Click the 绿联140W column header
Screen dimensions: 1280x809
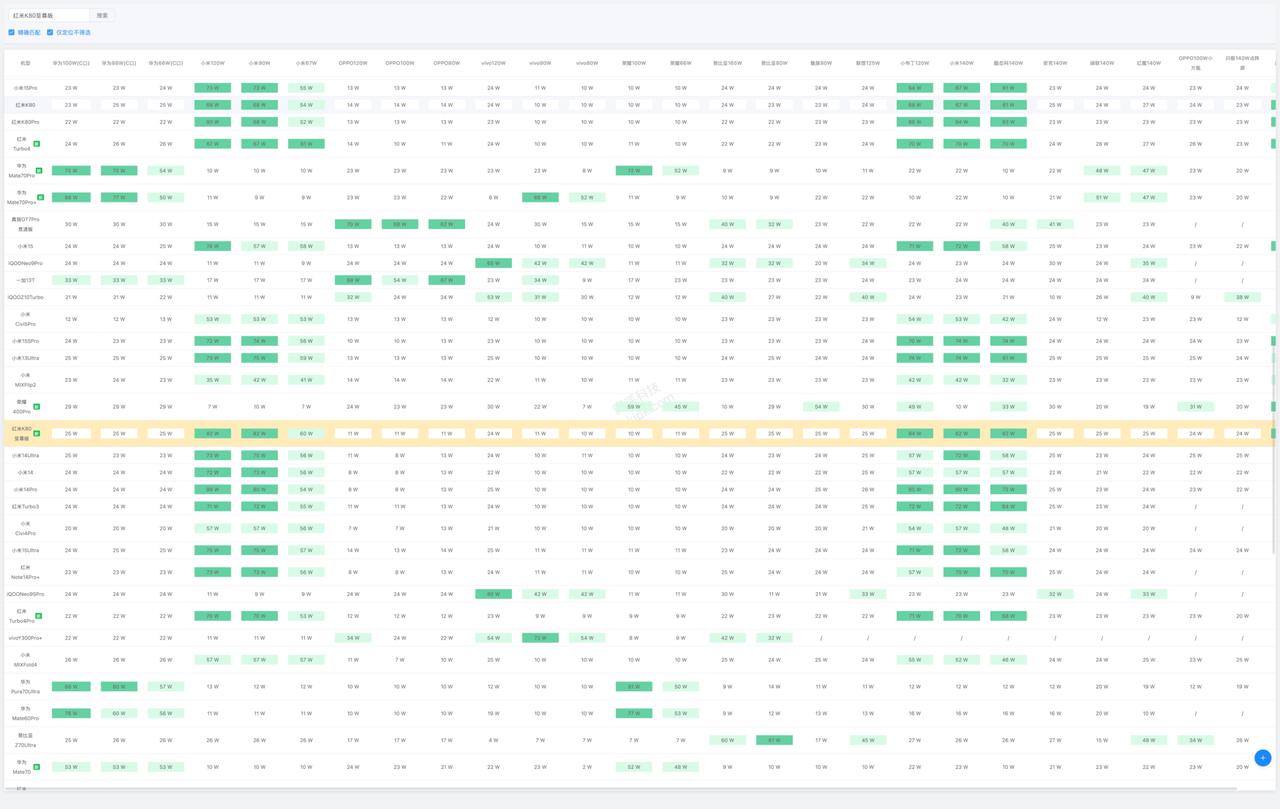[x=1102, y=63]
